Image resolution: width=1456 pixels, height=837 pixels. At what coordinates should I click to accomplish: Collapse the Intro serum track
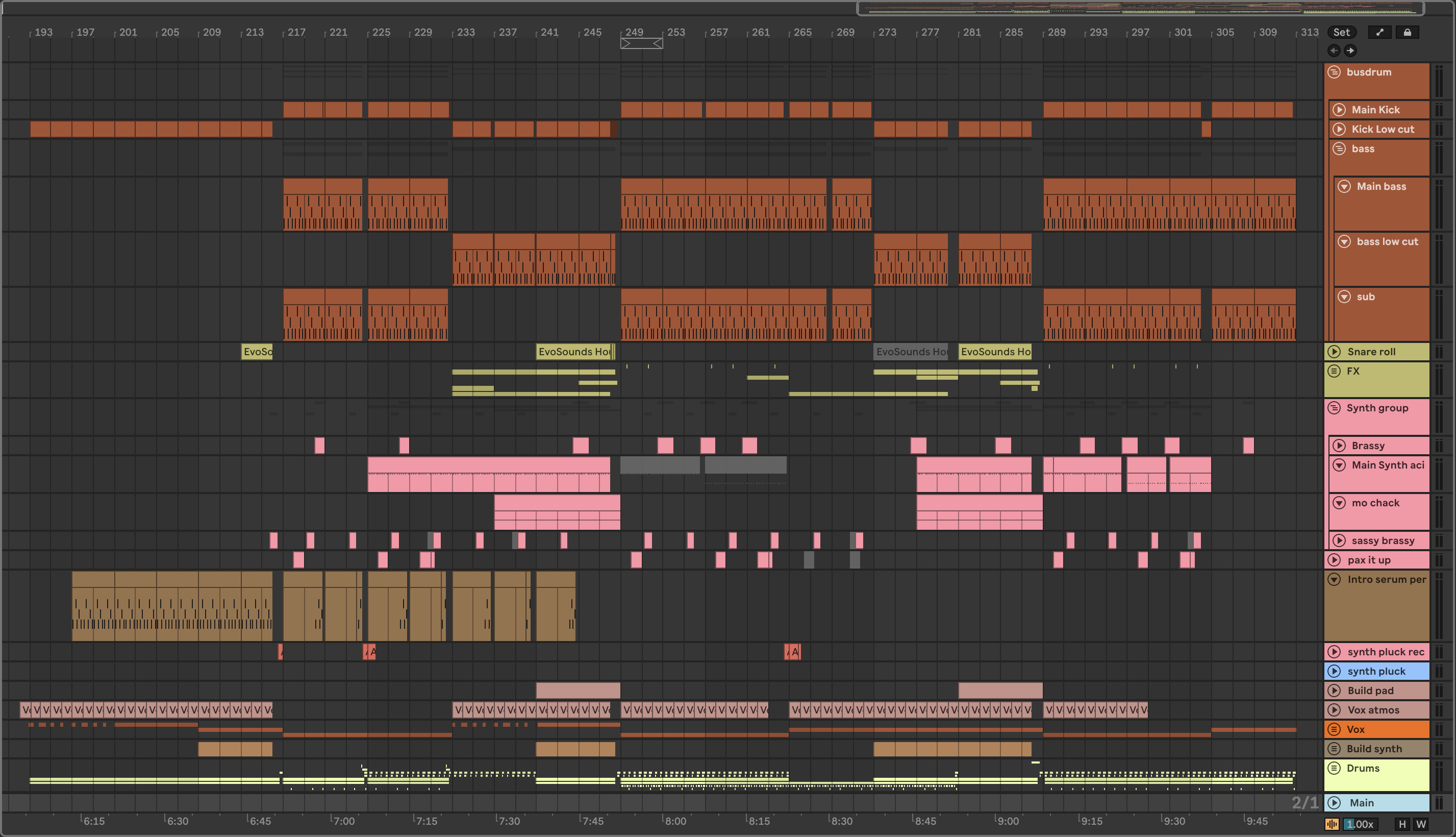point(1335,579)
